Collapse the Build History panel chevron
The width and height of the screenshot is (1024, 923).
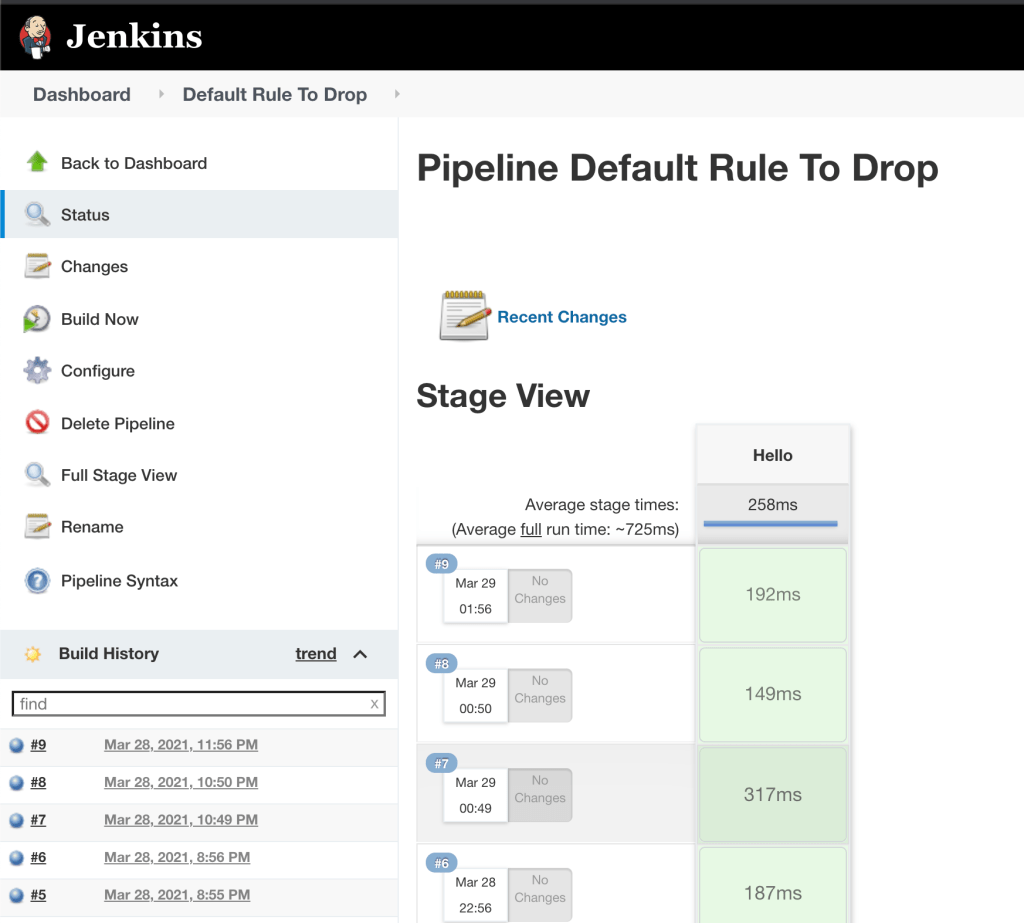[361, 654]
